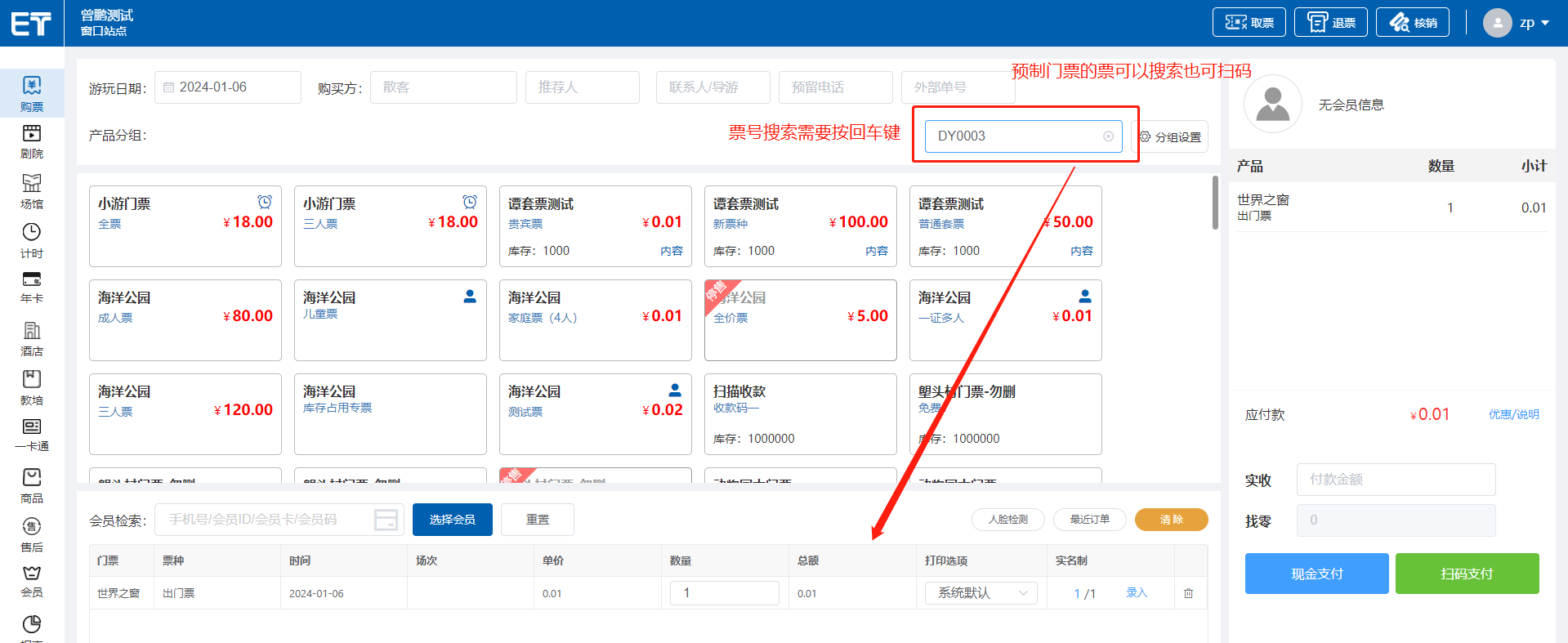Switch to the 商品 goods section

pos(32,484)
